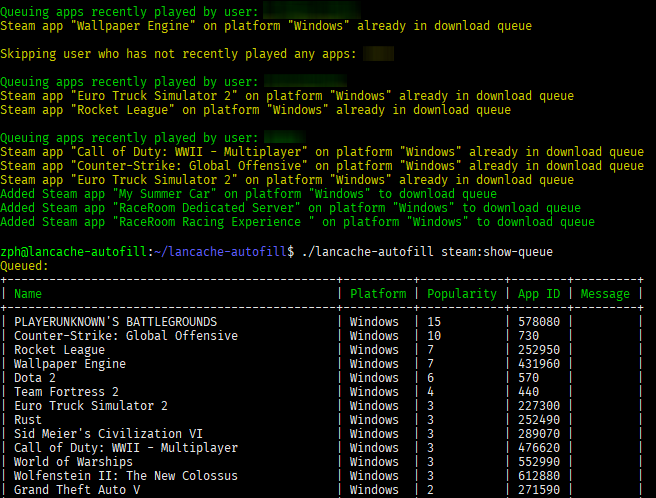
Task: Click the zph@lancache-autofill prompt
Action: (73, 252)
